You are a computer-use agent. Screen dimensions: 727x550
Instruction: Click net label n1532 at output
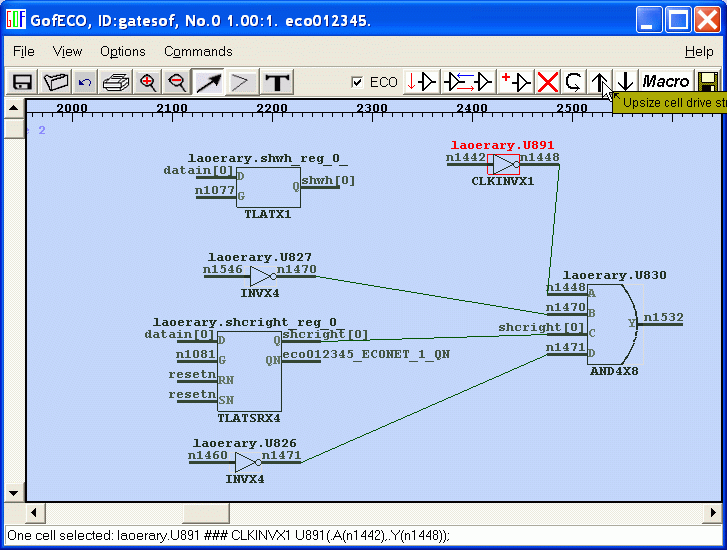[663, 317]
